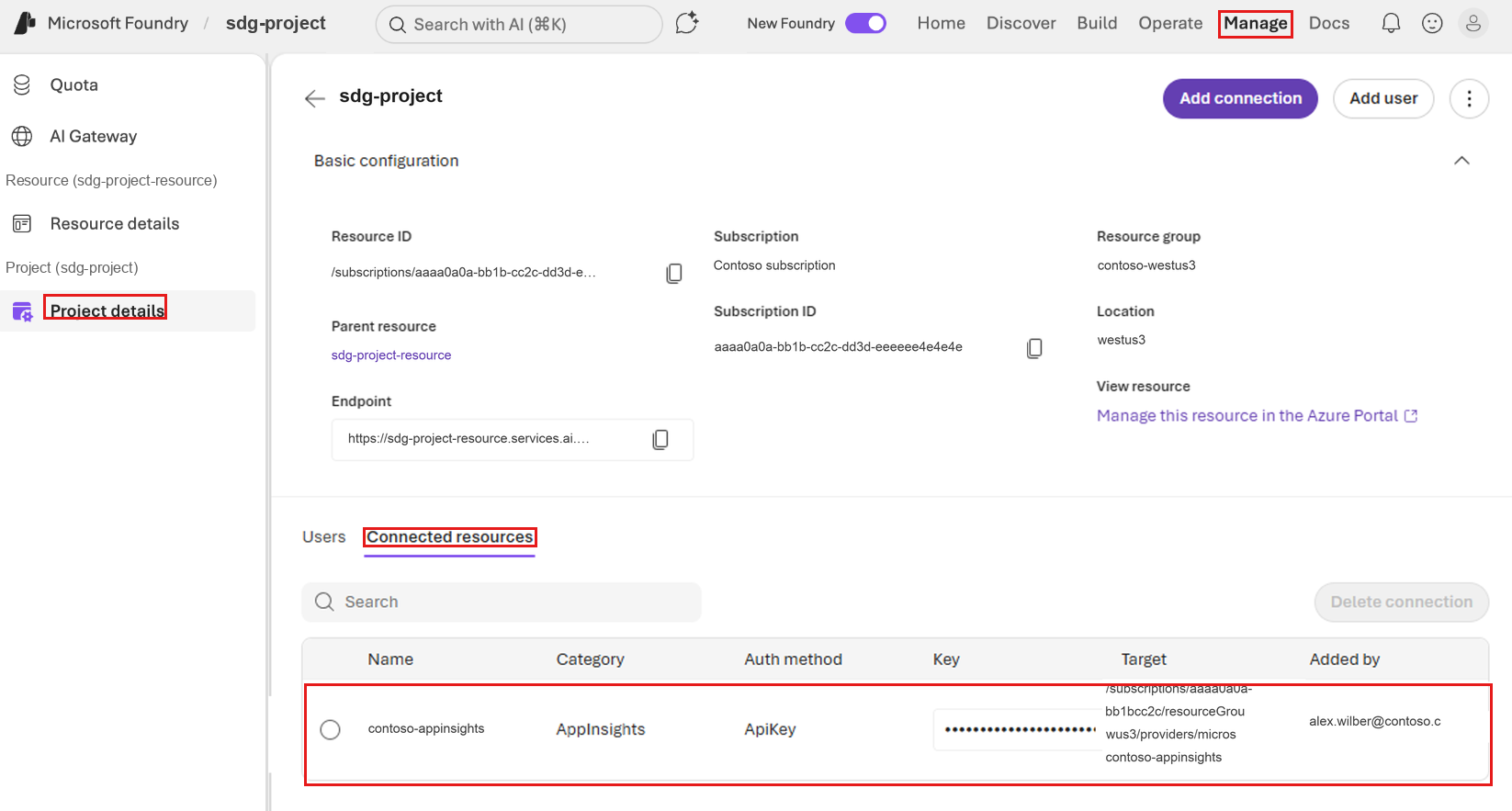Click the westus3 location value
The height and width of the screenshot is (811, 1512).
(1121, 340)
